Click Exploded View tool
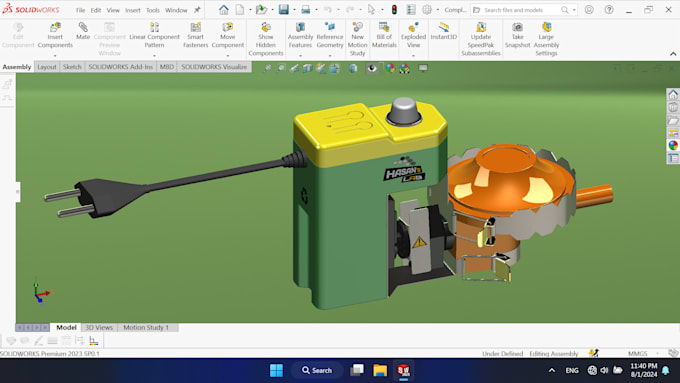This screenshot has height=383, width=680. click(413, 36)
